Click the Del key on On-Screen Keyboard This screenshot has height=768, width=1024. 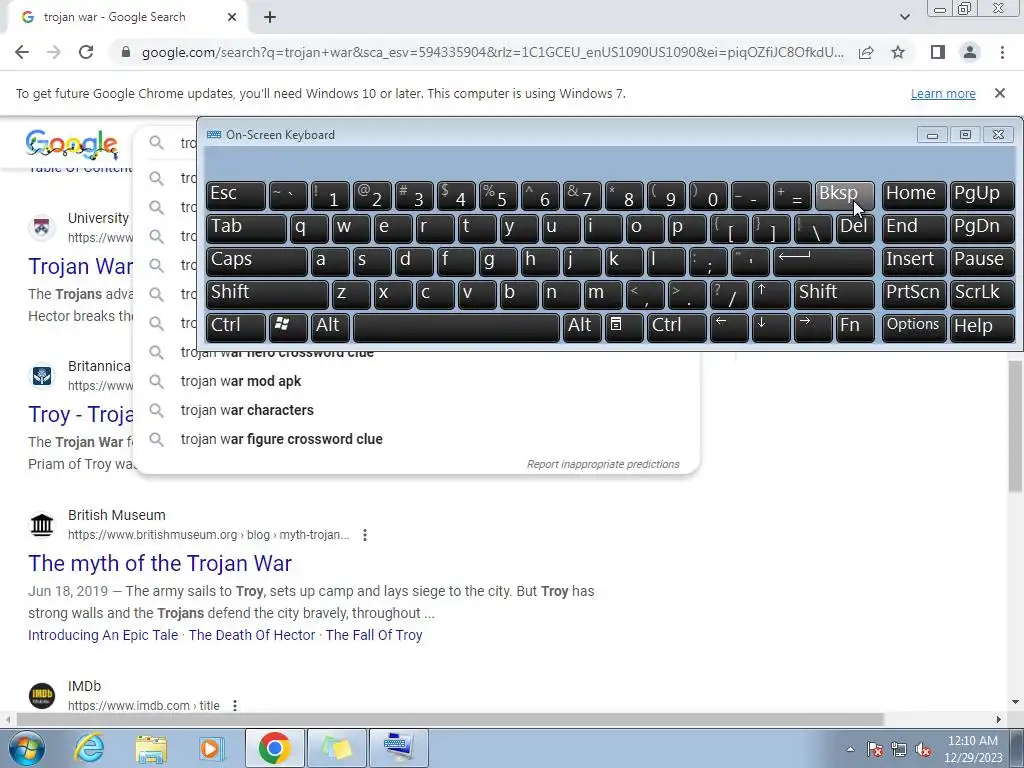click(855, 228)
